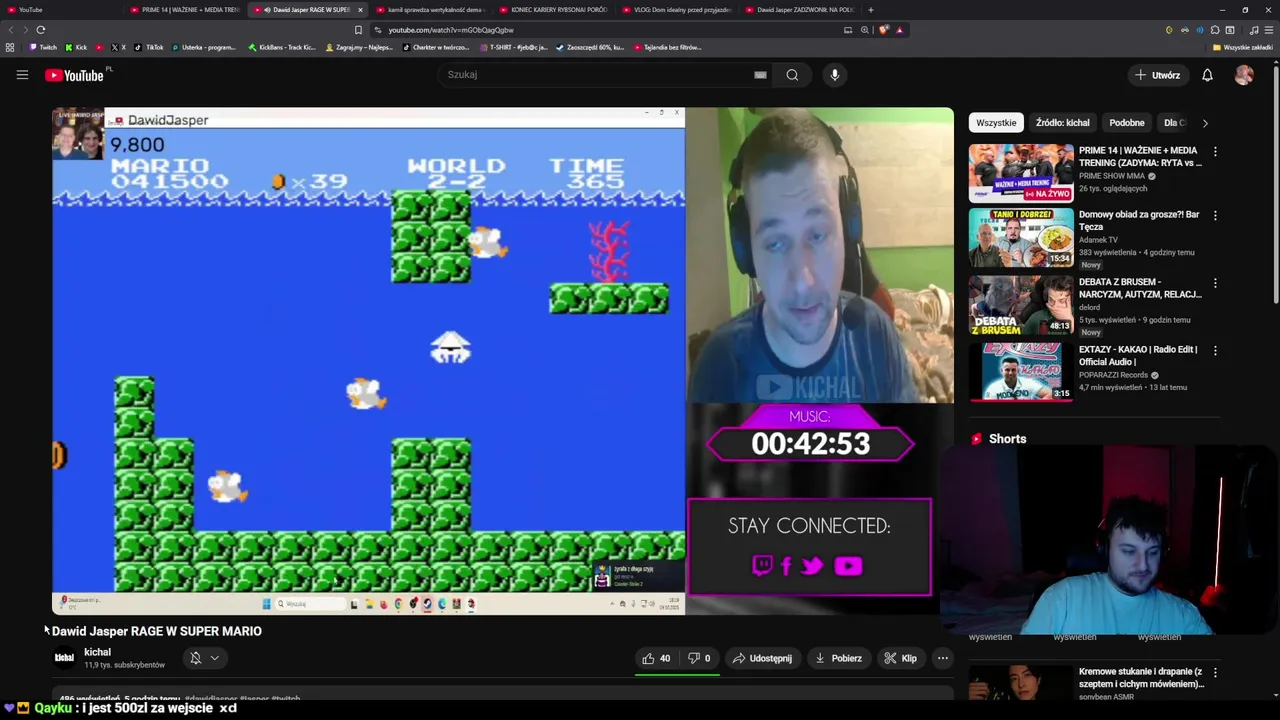Open the kichal channel avatar
This screenshot has height=720, width=1280.
[x=64, y=658]
